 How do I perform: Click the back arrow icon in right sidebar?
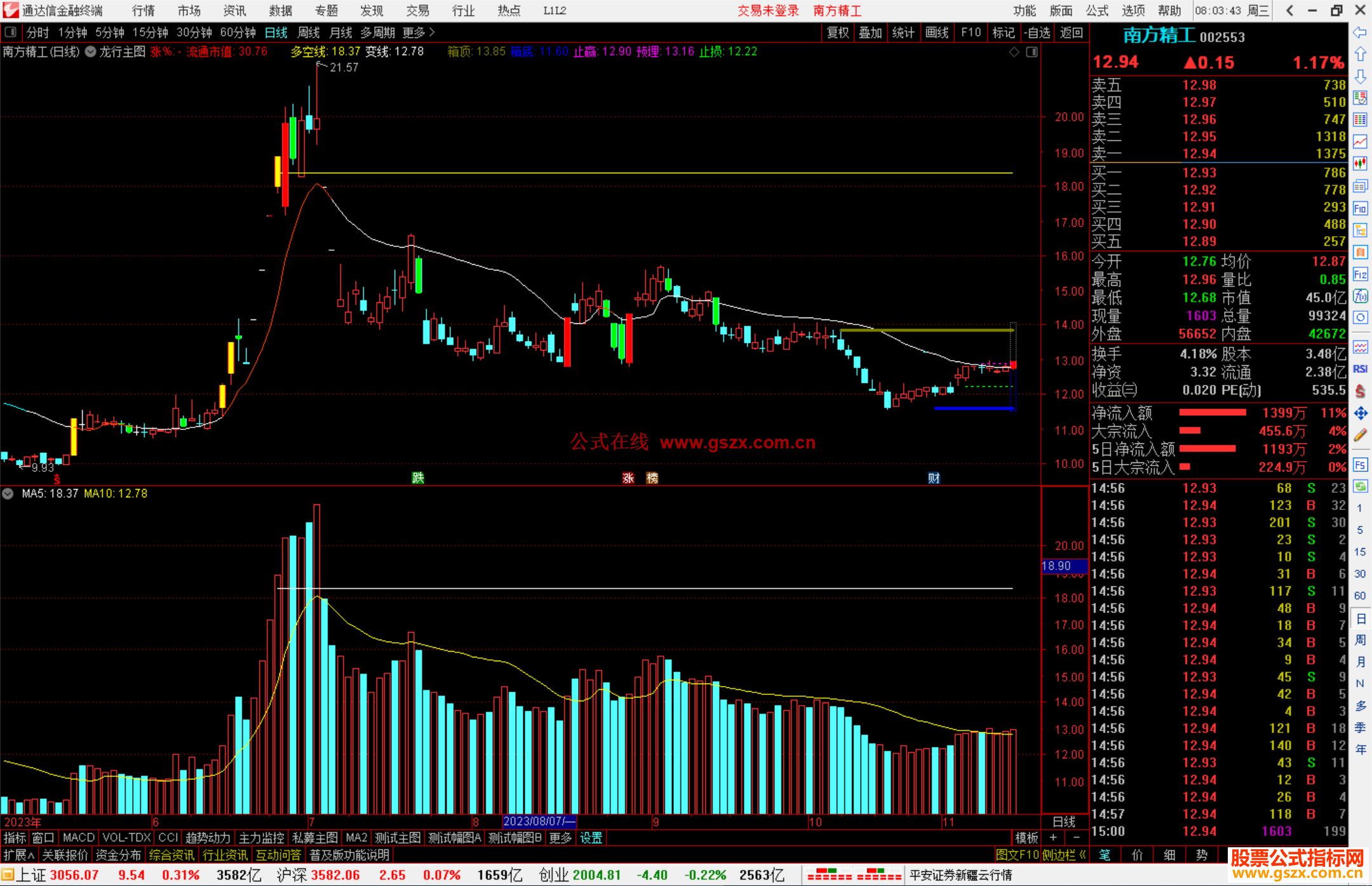1360,32
